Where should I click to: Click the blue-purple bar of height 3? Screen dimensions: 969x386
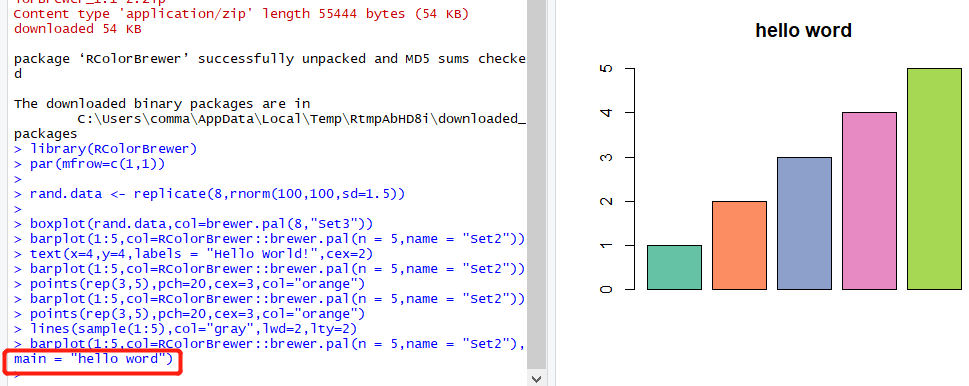click(x=804, y=224)
